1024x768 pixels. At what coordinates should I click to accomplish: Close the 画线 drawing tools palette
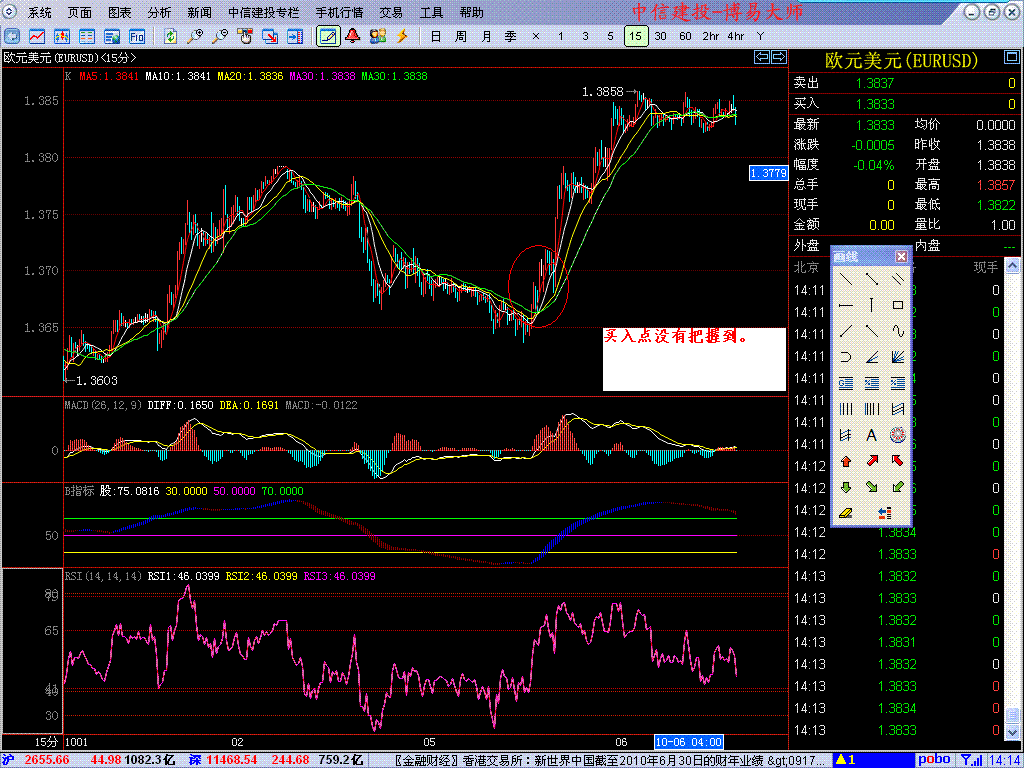[x=901, y=257]
